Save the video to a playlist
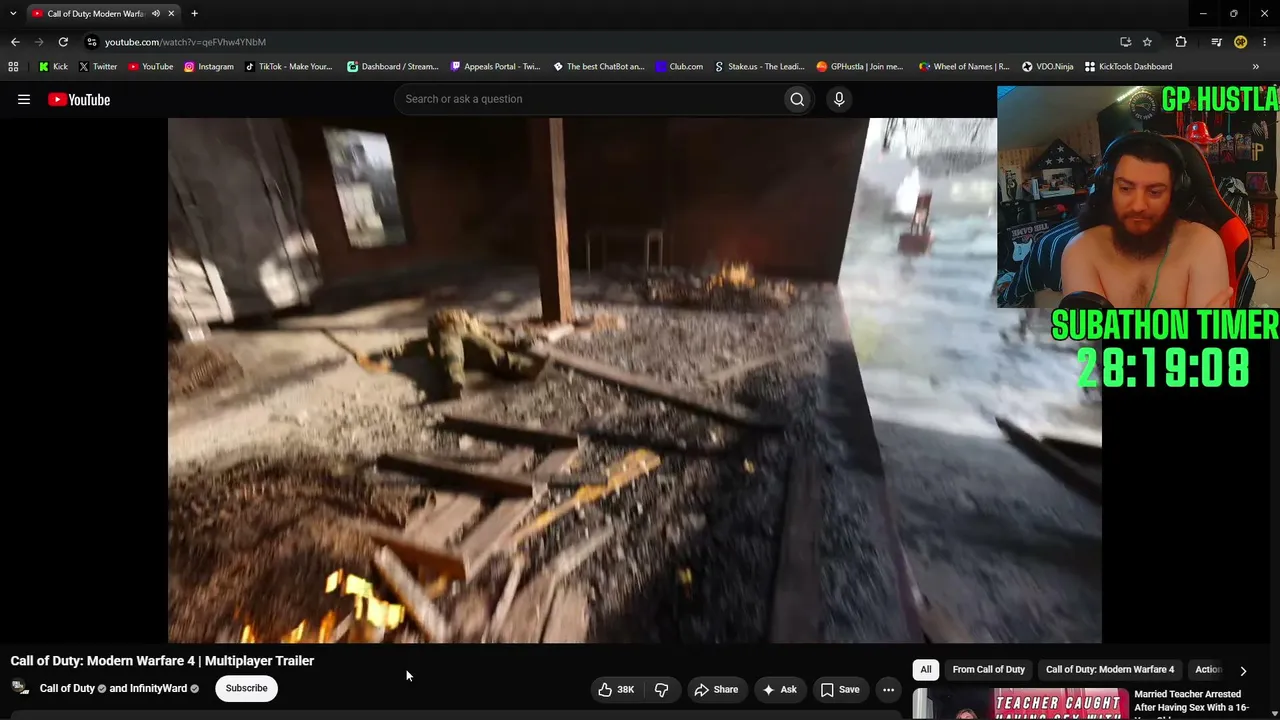 coord(840,689)
